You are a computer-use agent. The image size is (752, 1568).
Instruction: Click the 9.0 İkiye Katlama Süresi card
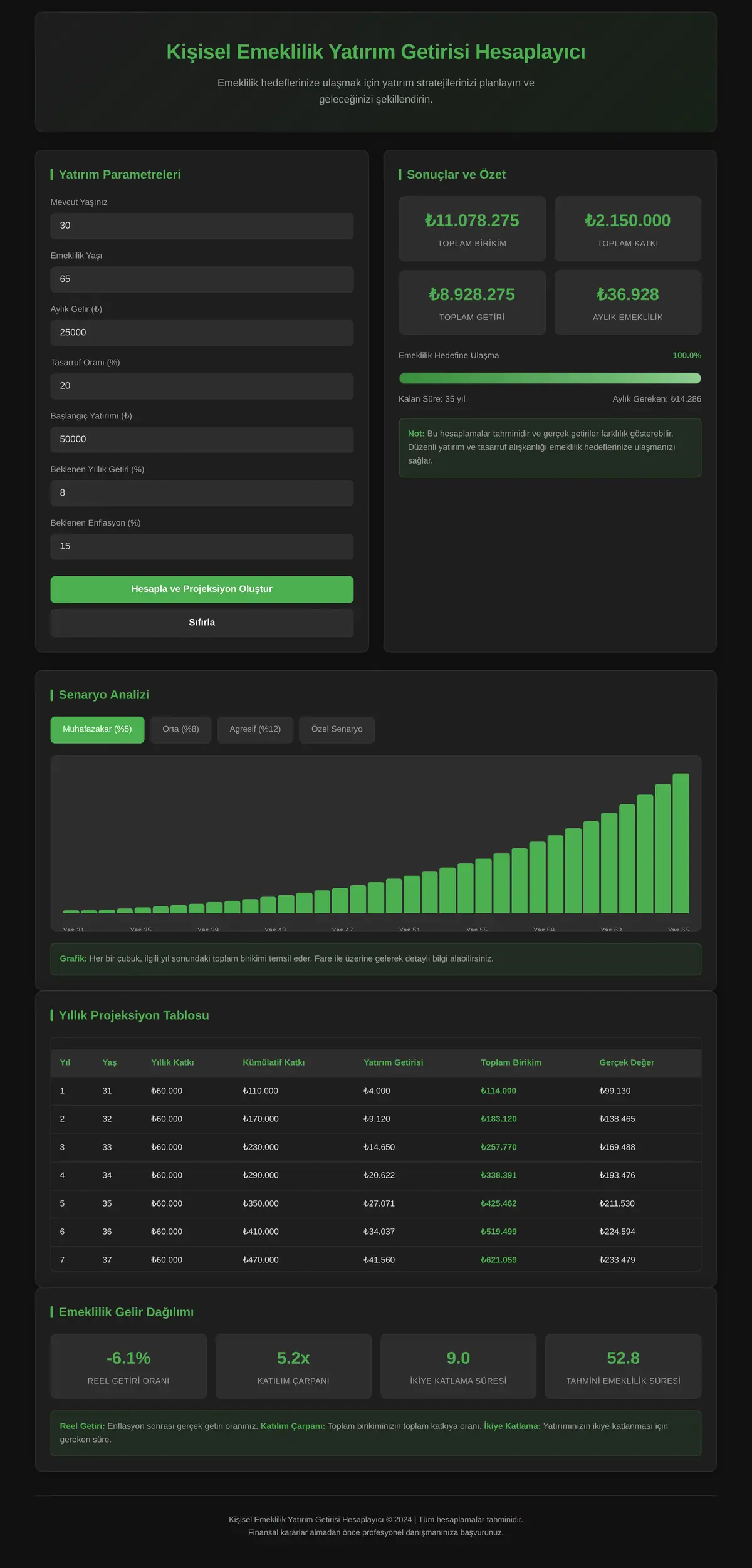pos(458,1366)
